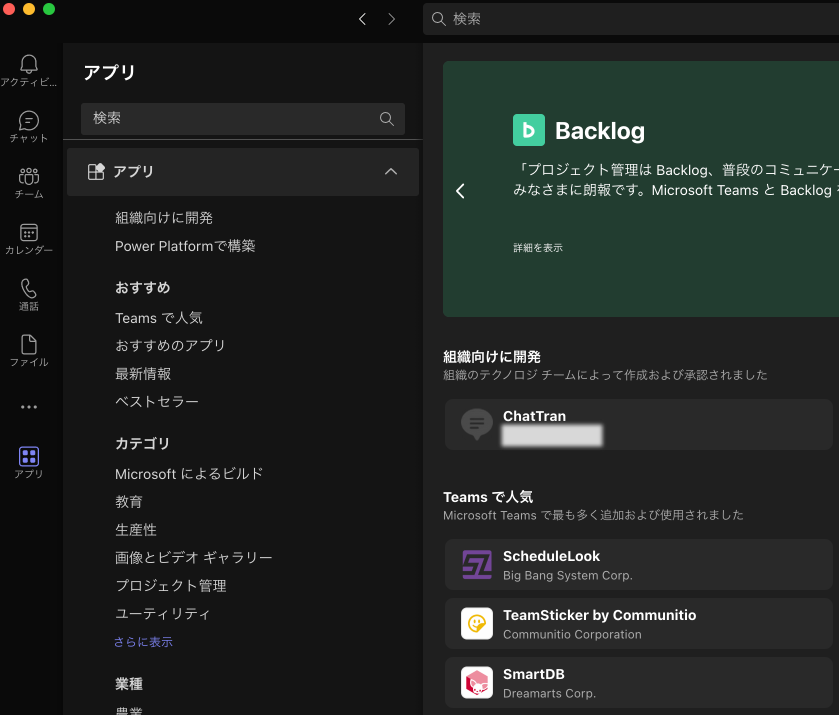
Task: Open the SmartDB app card
Action: [x=638, y=682]
